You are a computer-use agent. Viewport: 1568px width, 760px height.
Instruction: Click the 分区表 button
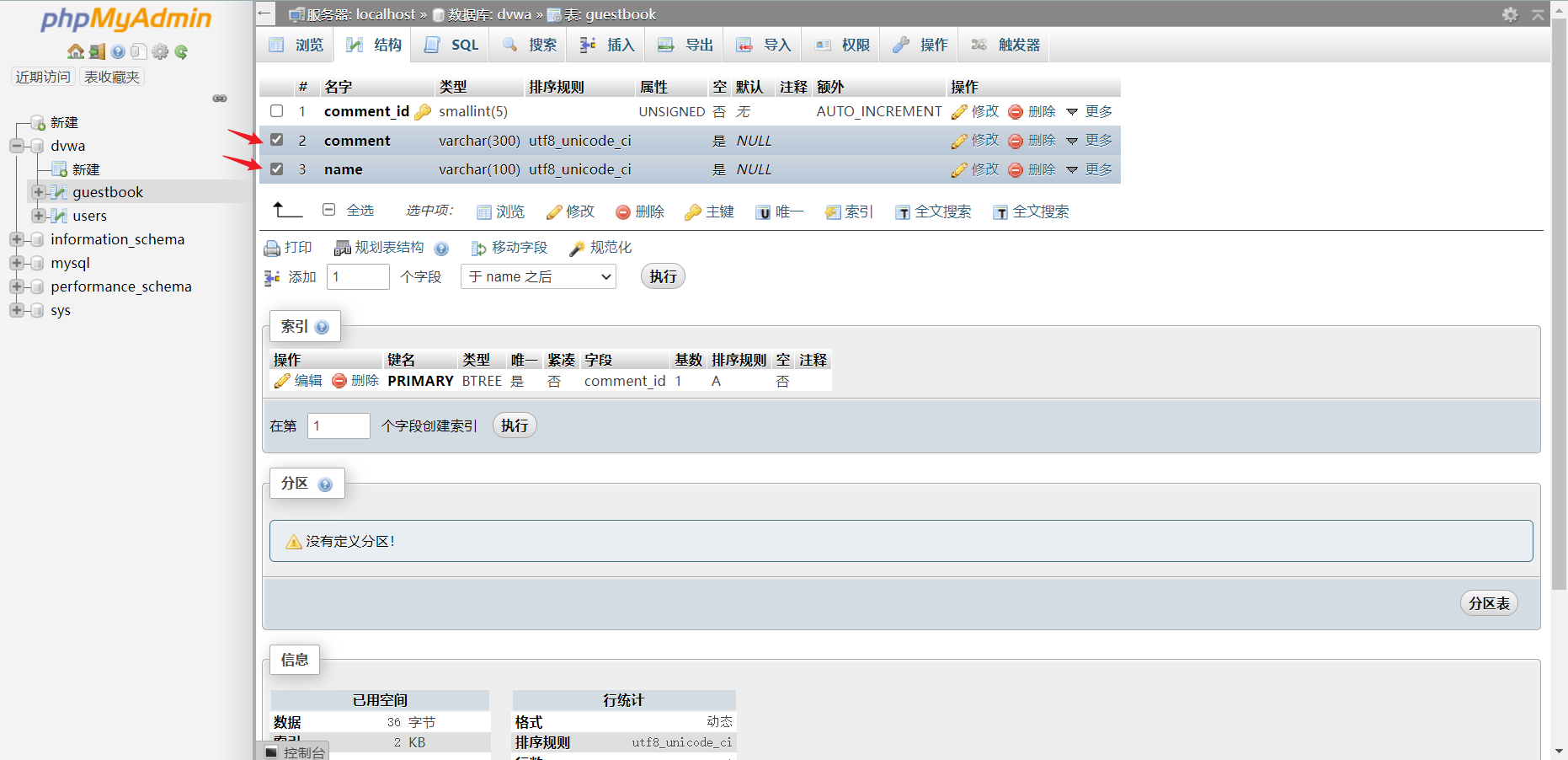[1488, 603]
